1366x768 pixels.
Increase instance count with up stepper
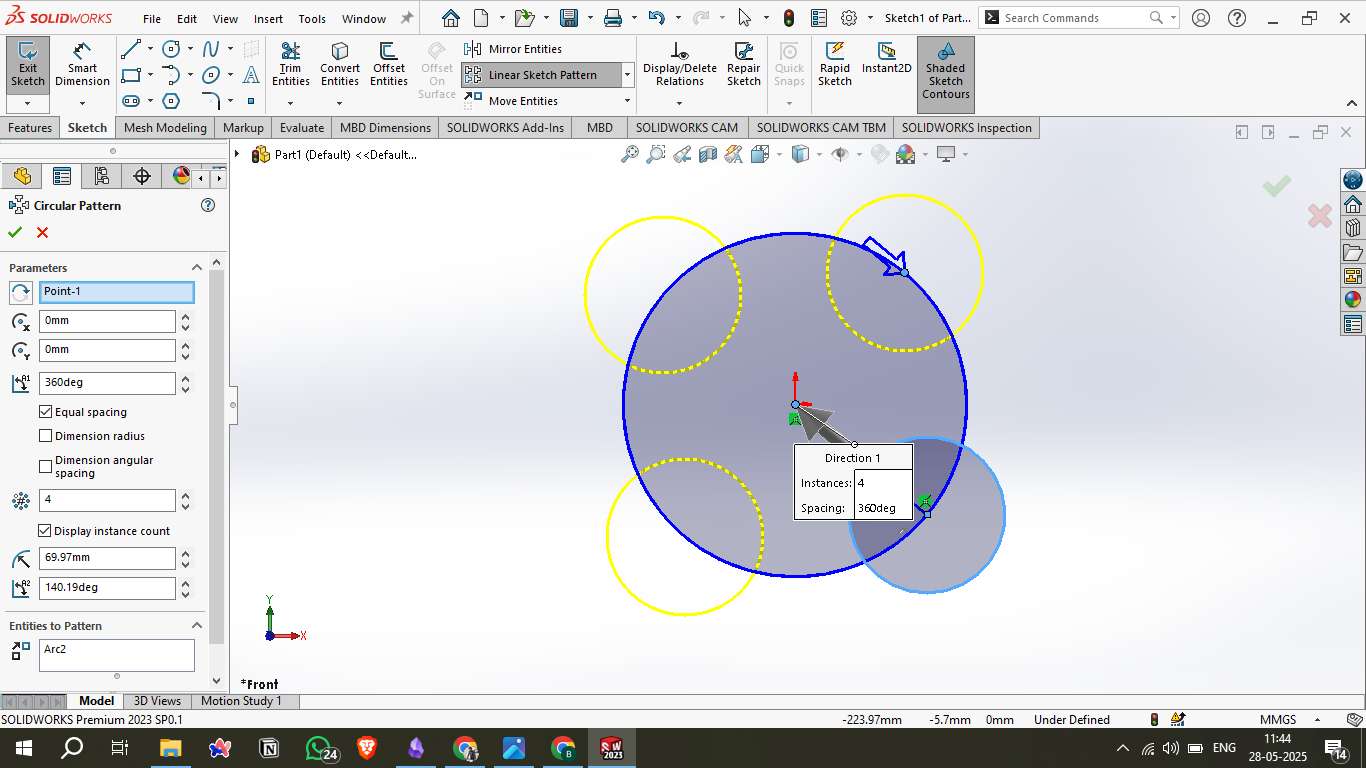click(x=185, y=495)
